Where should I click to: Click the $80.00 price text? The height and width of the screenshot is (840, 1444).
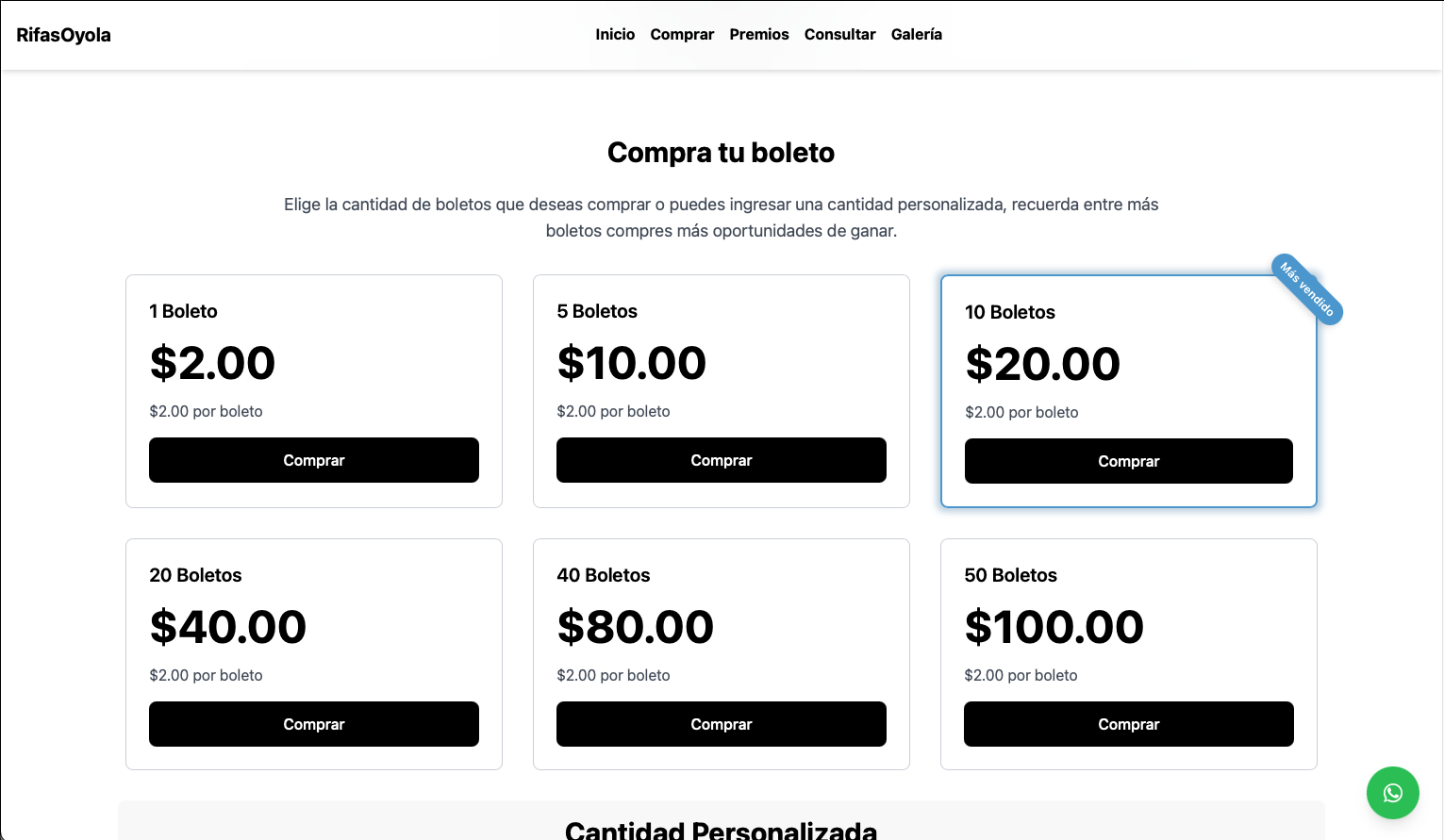click(x=635, y=627)
